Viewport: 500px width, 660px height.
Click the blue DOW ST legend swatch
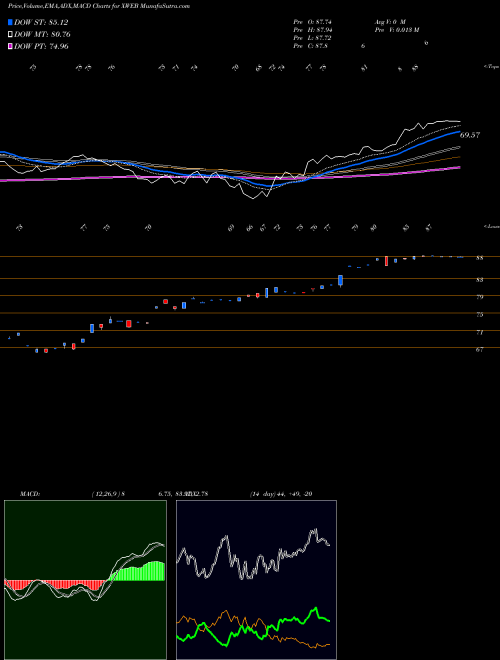[11, 22]
